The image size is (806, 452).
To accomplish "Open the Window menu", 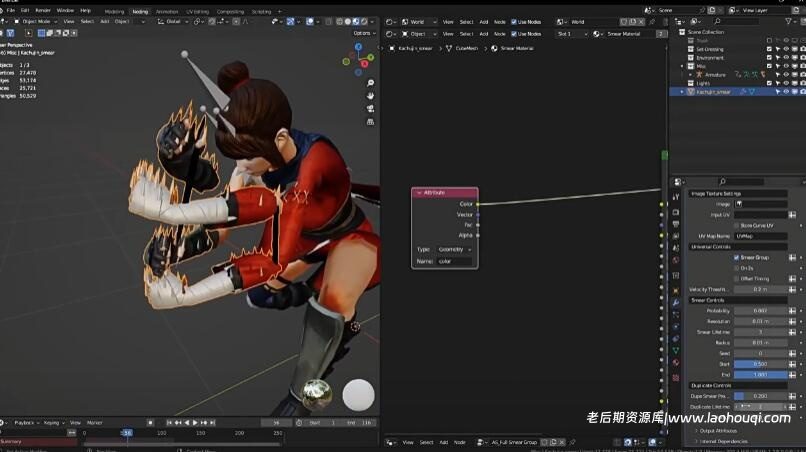I will (65, 10).
